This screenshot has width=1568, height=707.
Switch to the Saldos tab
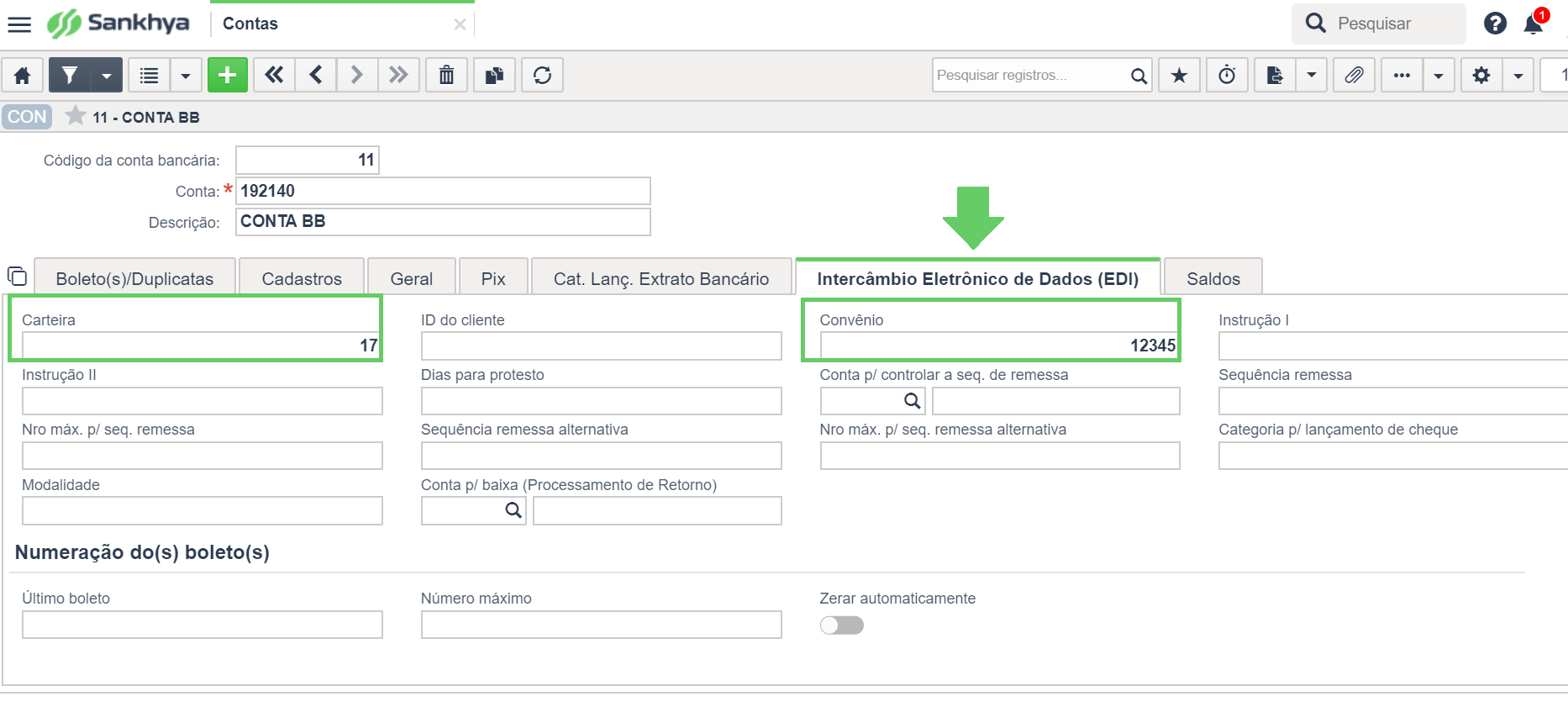coord(1213,278)
